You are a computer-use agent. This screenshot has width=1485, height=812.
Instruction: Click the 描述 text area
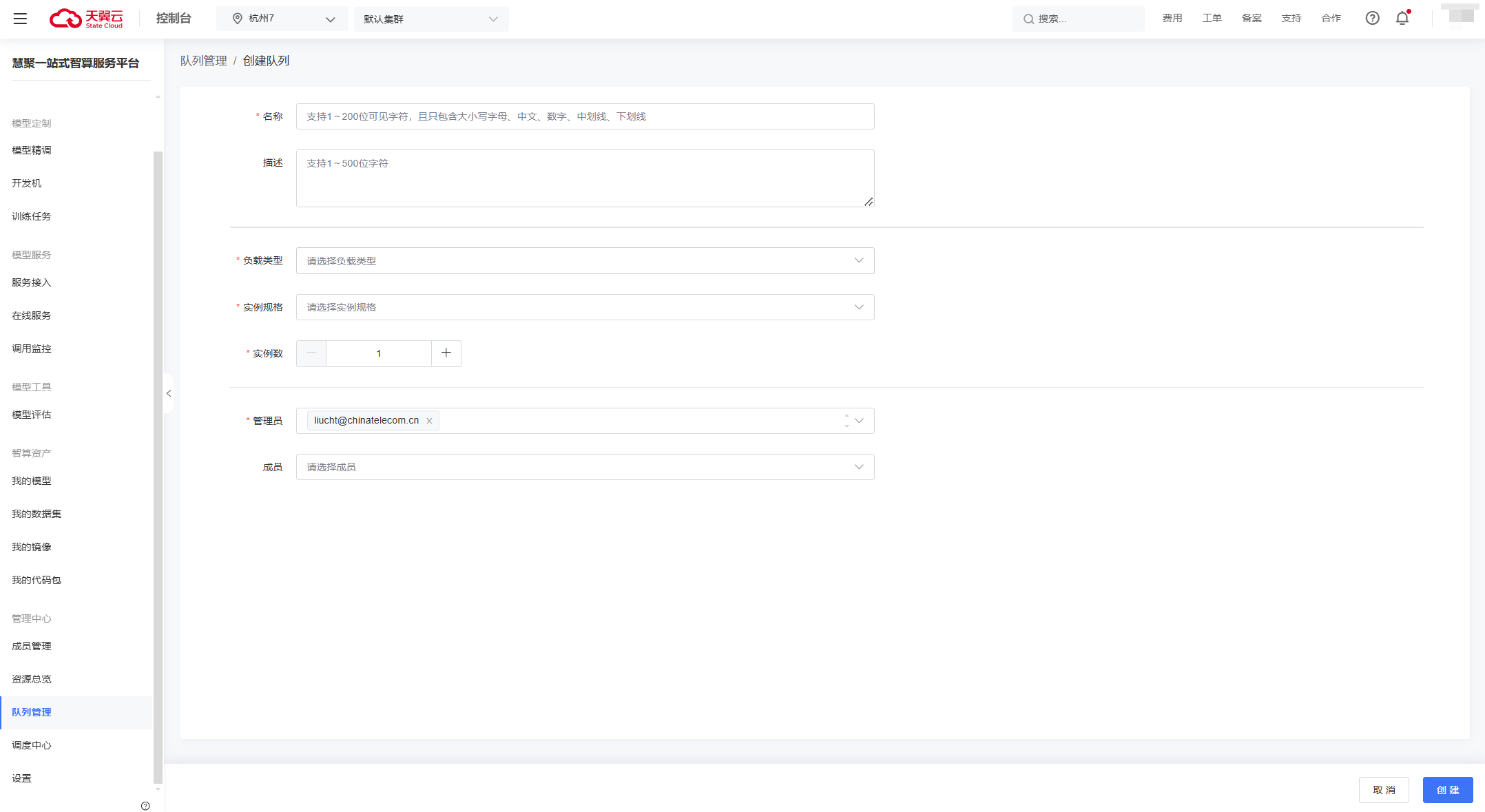(x=585, y=178)
